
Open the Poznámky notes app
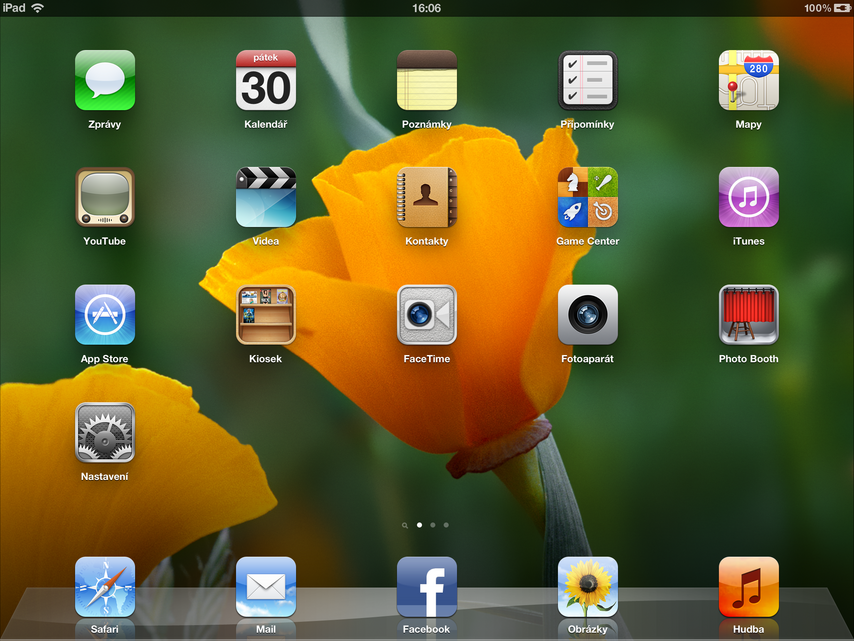coord(427,80)
